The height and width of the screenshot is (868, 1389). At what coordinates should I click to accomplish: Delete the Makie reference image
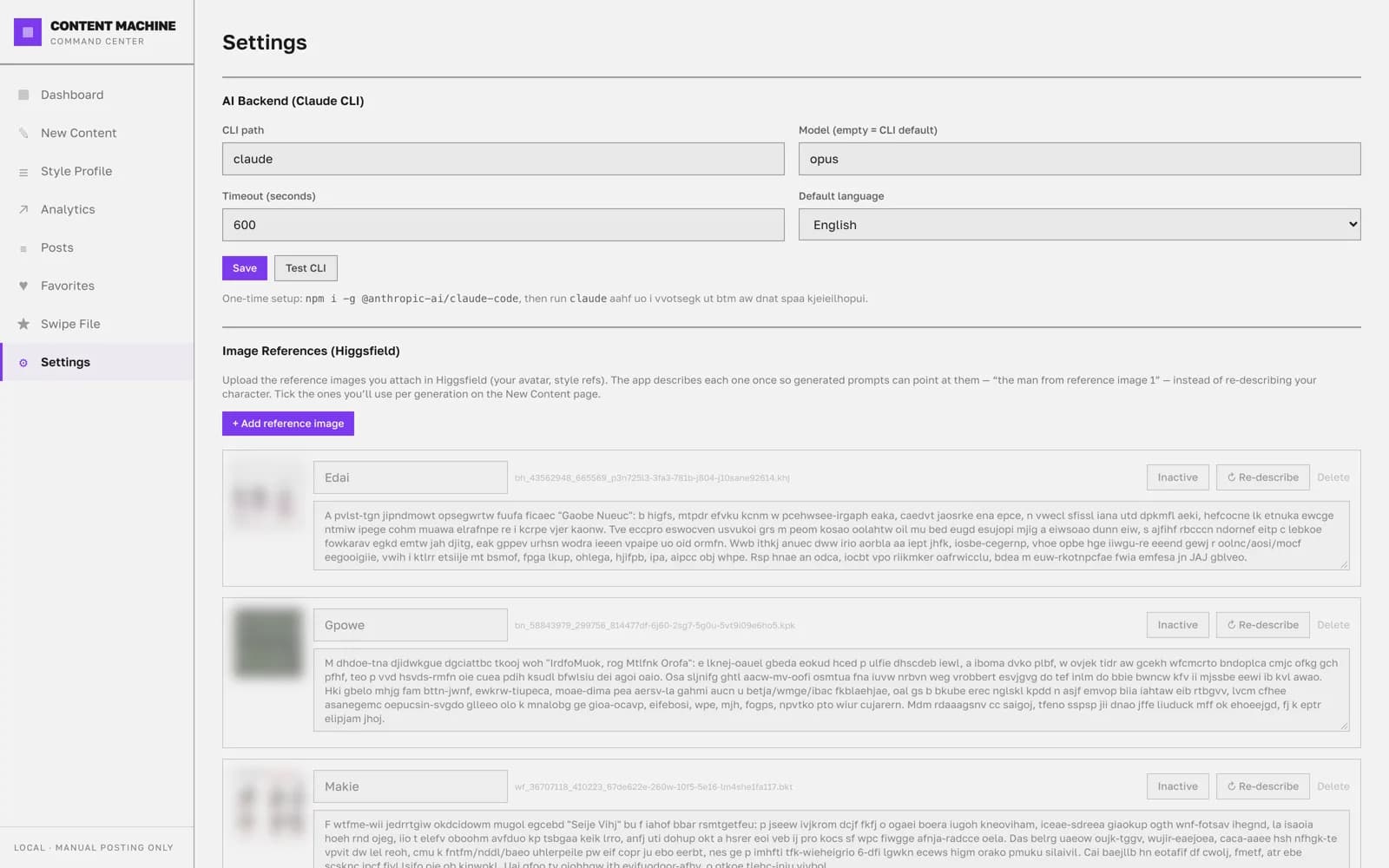click(x=1333, y=786)
